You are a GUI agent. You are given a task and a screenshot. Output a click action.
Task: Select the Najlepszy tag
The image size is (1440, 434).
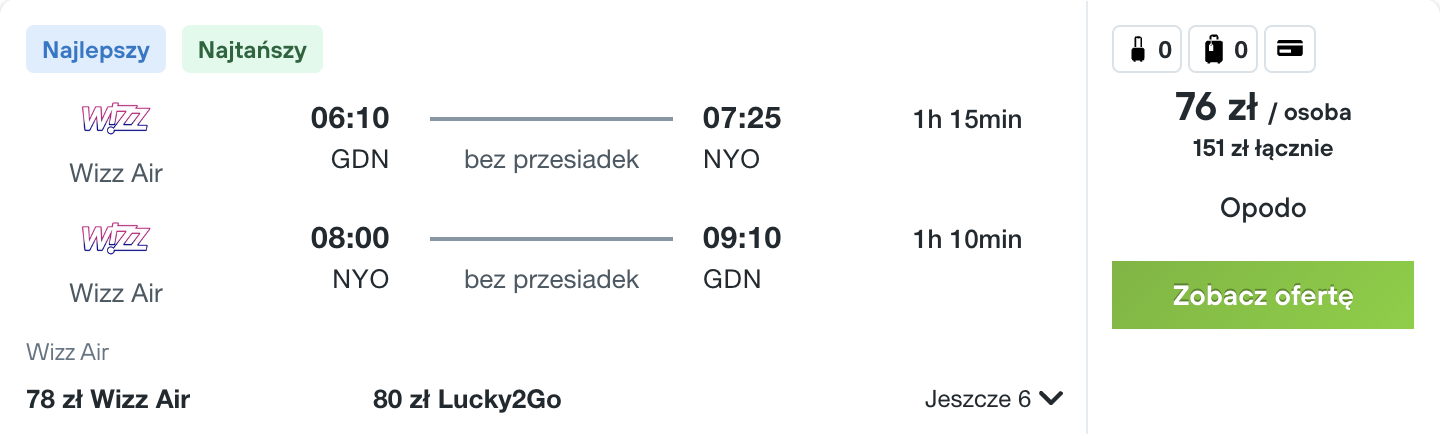coord(97,50)
